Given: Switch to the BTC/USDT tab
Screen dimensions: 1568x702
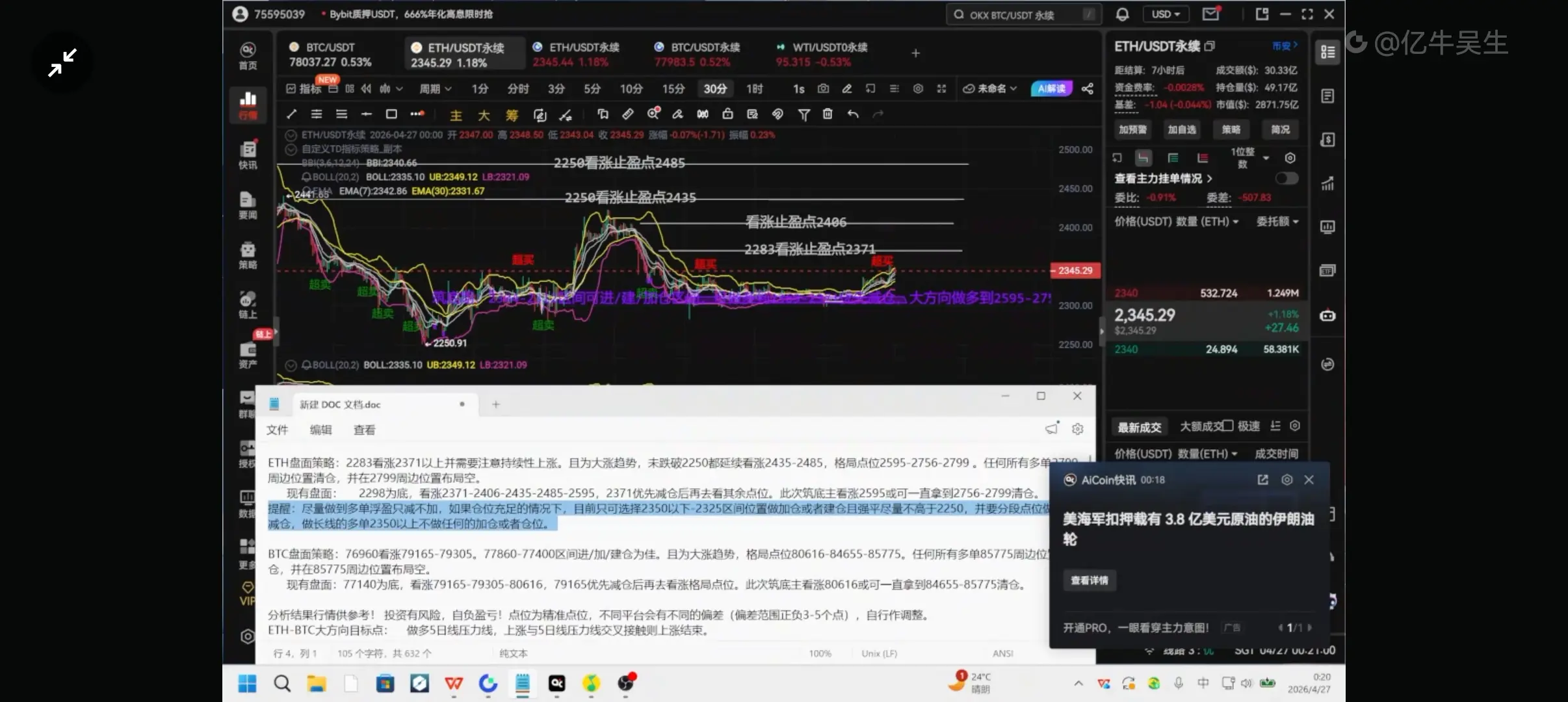Looking at the screenshot, I should click(330, 54).
